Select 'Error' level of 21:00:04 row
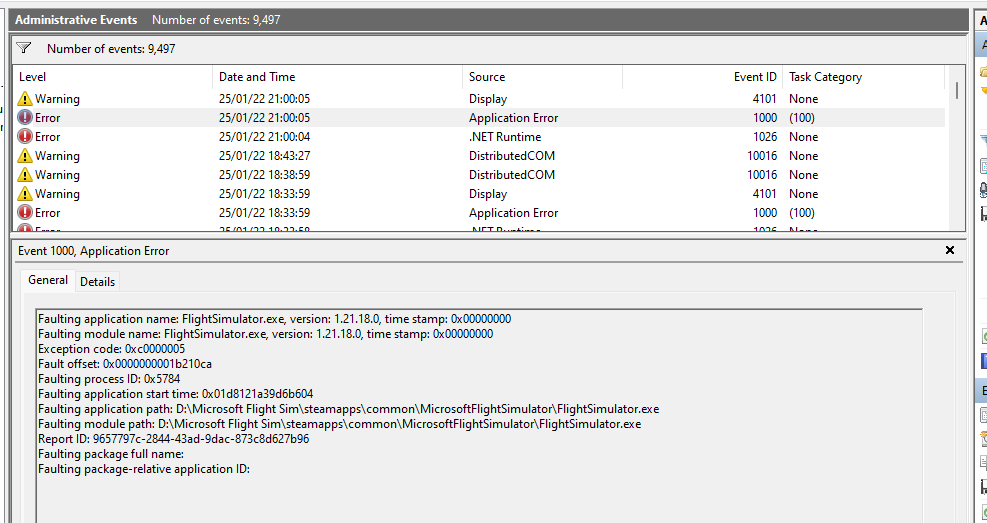 [x=48, y=137]
